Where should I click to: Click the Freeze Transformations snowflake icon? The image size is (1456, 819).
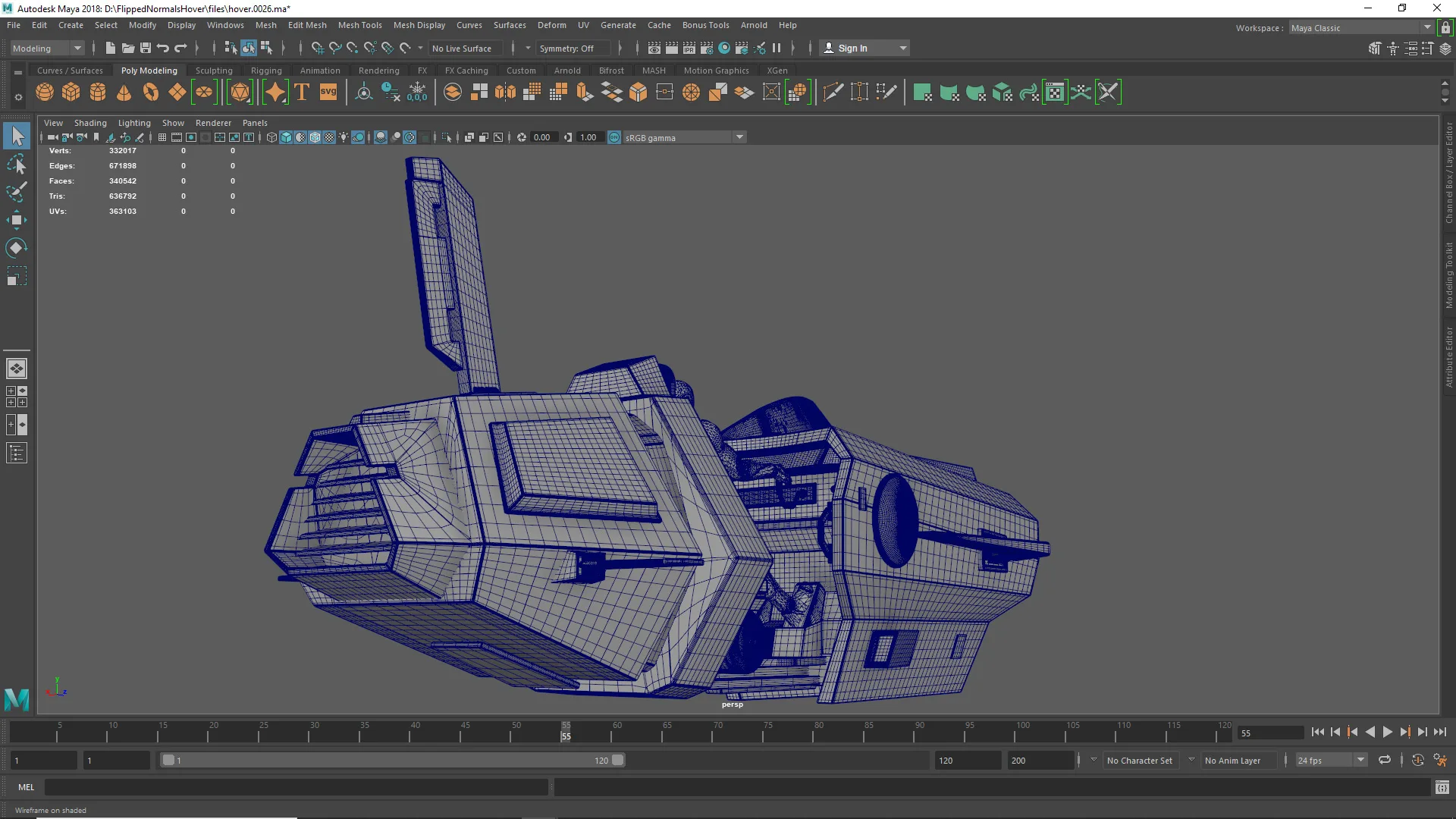(x=417, y=93)
